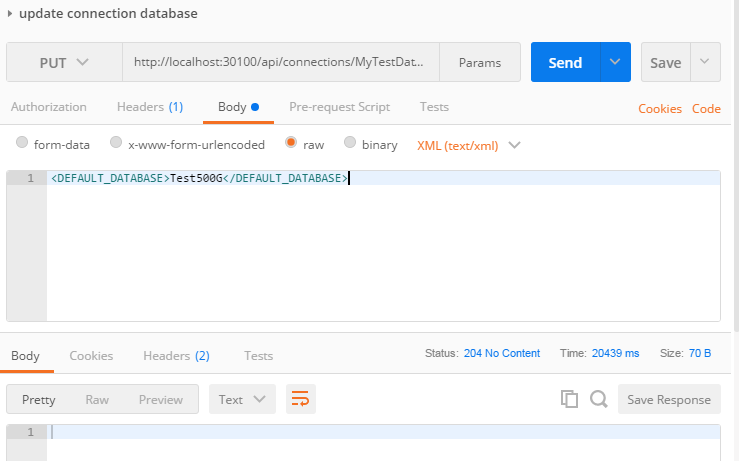Select the x-www-form-urlencoded radio button
739x461 pixels.
116,142
